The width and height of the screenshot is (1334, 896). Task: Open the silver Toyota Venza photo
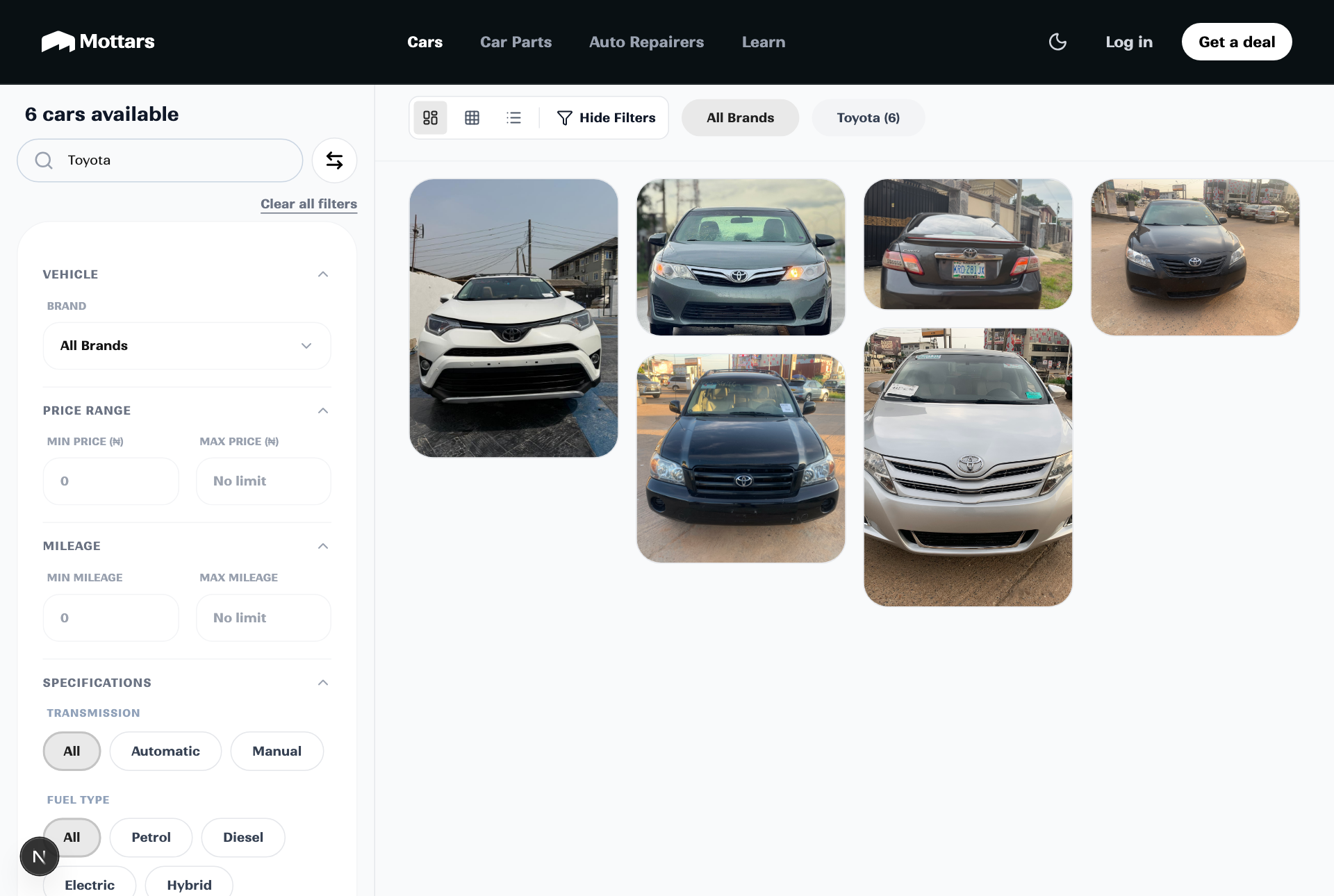968,467
